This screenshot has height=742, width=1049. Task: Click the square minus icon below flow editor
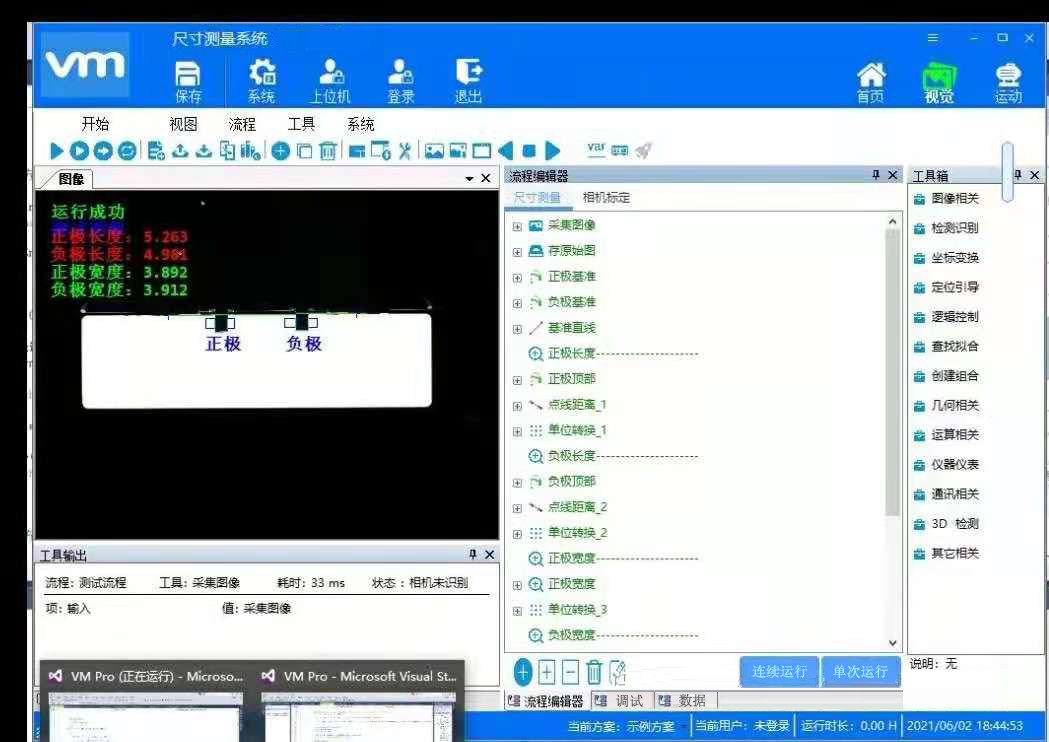[570, 672]
